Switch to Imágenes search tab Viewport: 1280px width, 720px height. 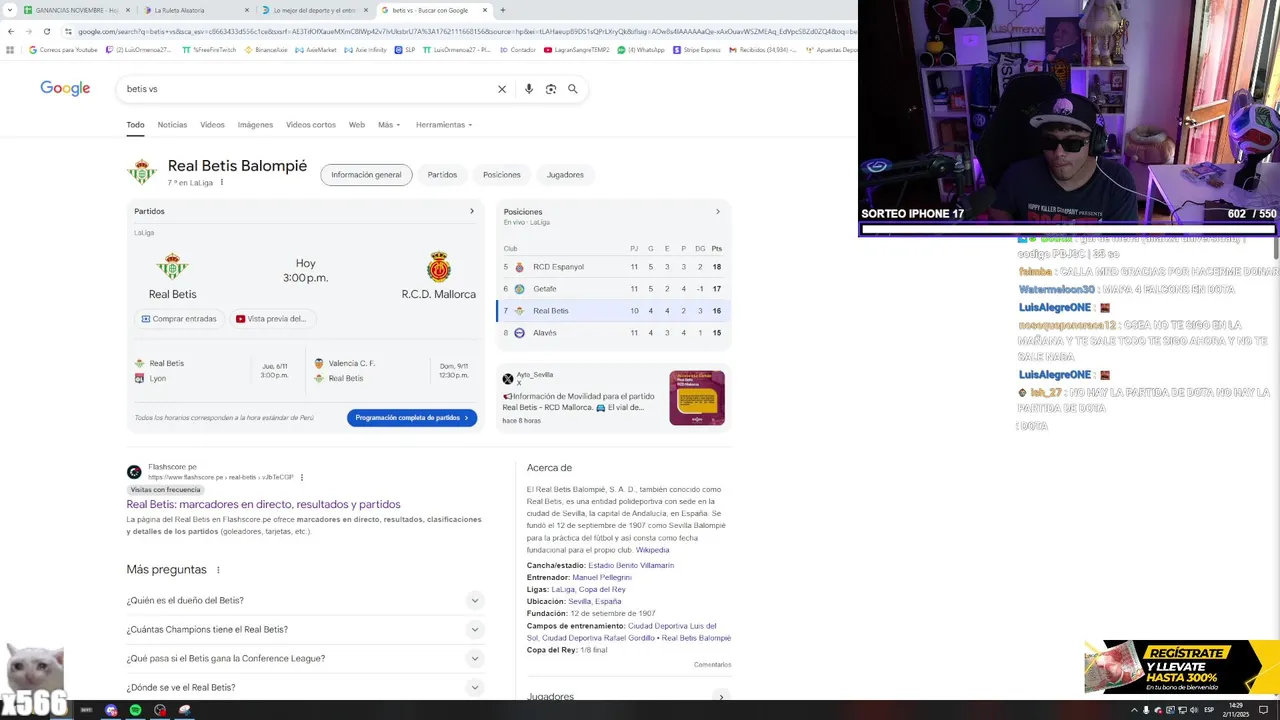[x=255, y=125]
